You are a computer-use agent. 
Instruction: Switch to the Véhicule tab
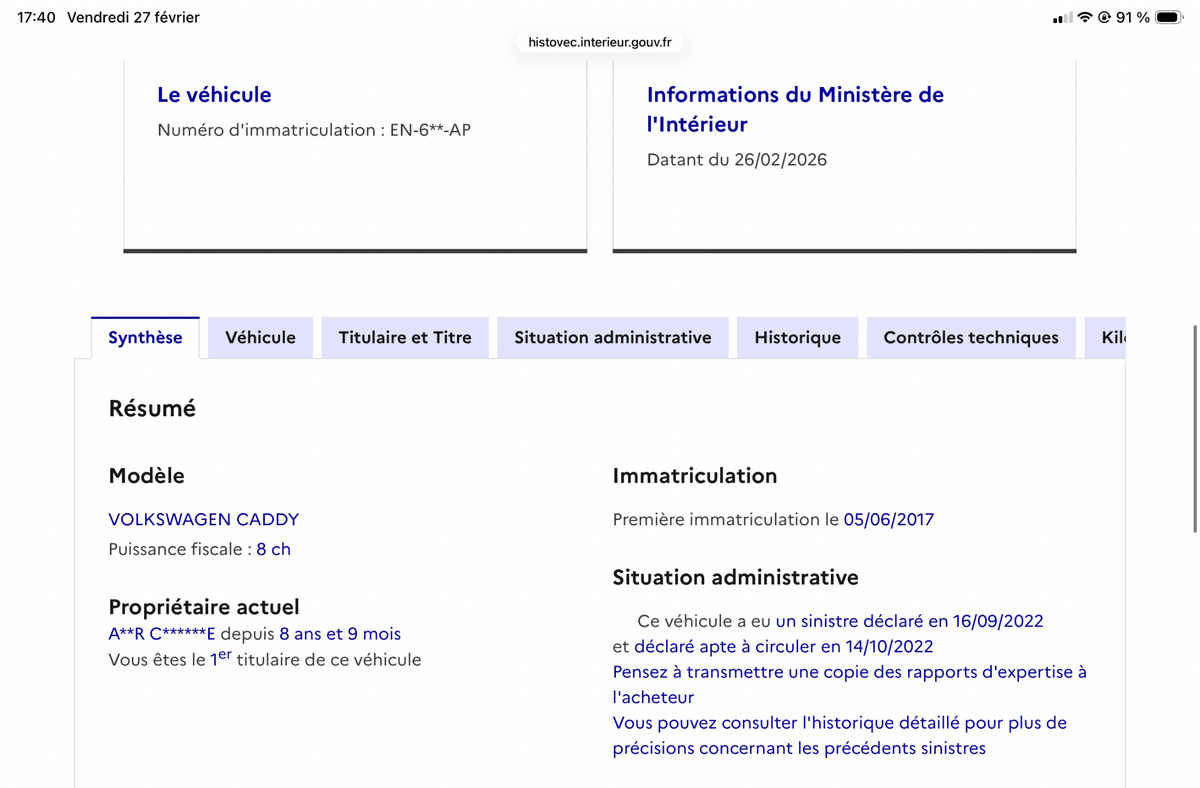[260, 338]
